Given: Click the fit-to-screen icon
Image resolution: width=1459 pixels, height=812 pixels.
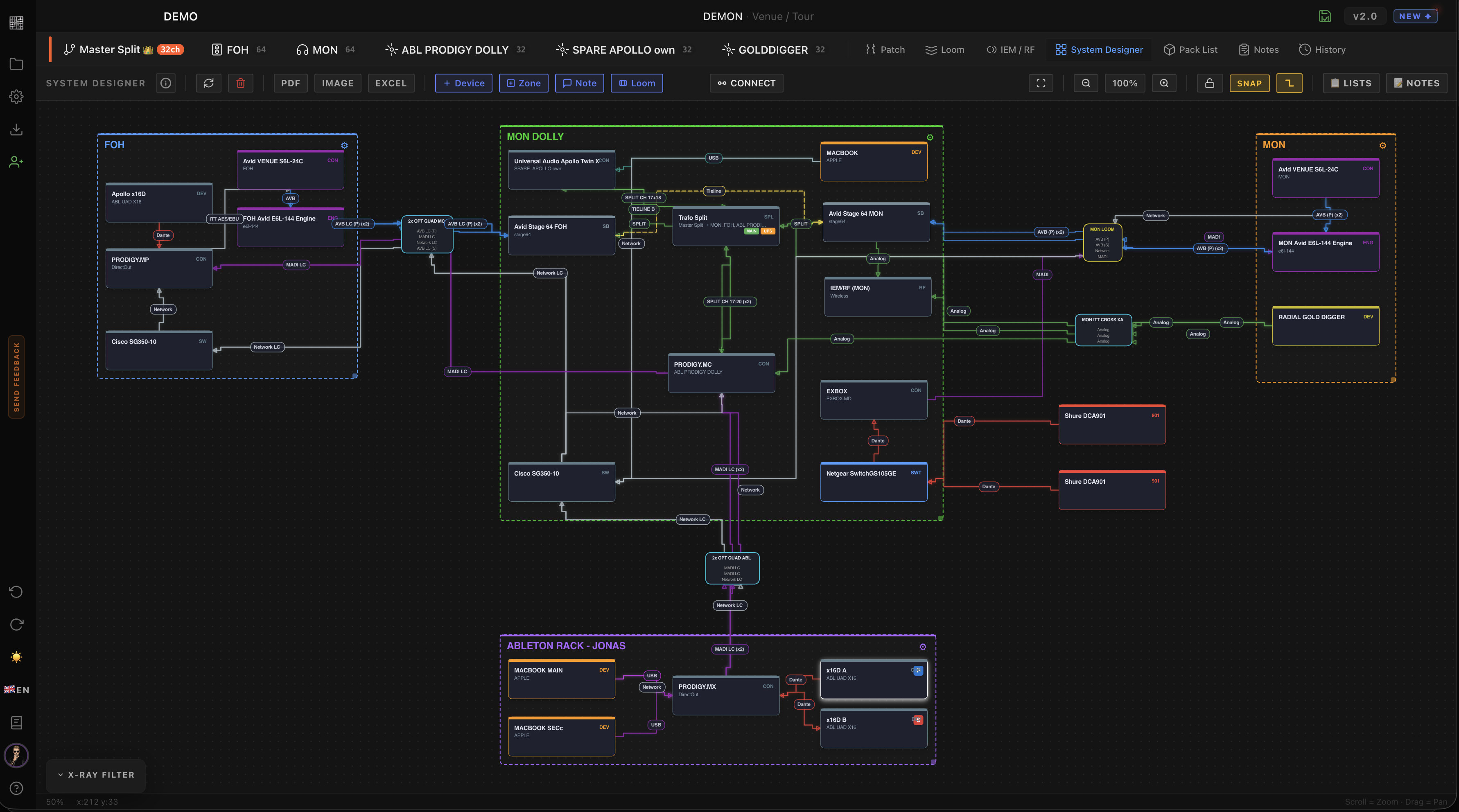Looking at the screenshot, I should point(1041,83).
